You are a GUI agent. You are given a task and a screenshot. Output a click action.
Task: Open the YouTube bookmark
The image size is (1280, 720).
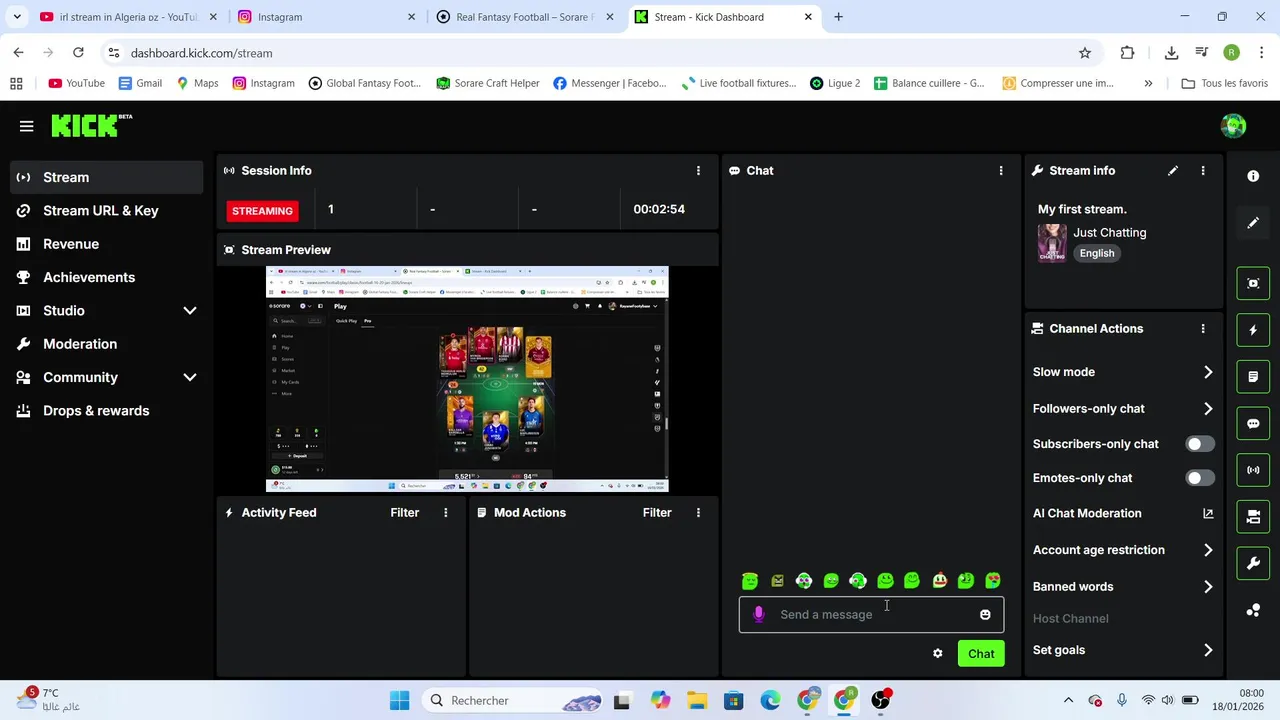(76, 83)
